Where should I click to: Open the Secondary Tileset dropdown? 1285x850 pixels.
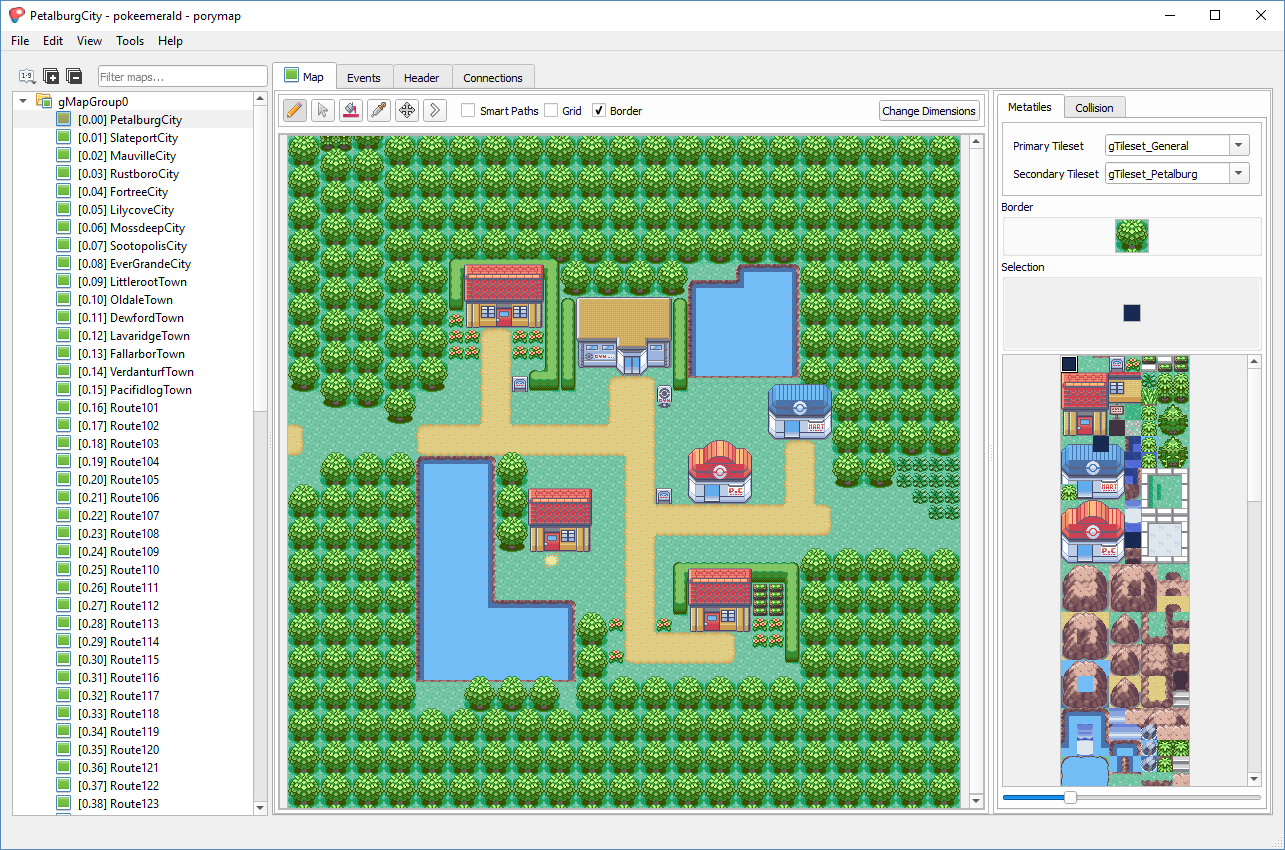[1239, 173]
